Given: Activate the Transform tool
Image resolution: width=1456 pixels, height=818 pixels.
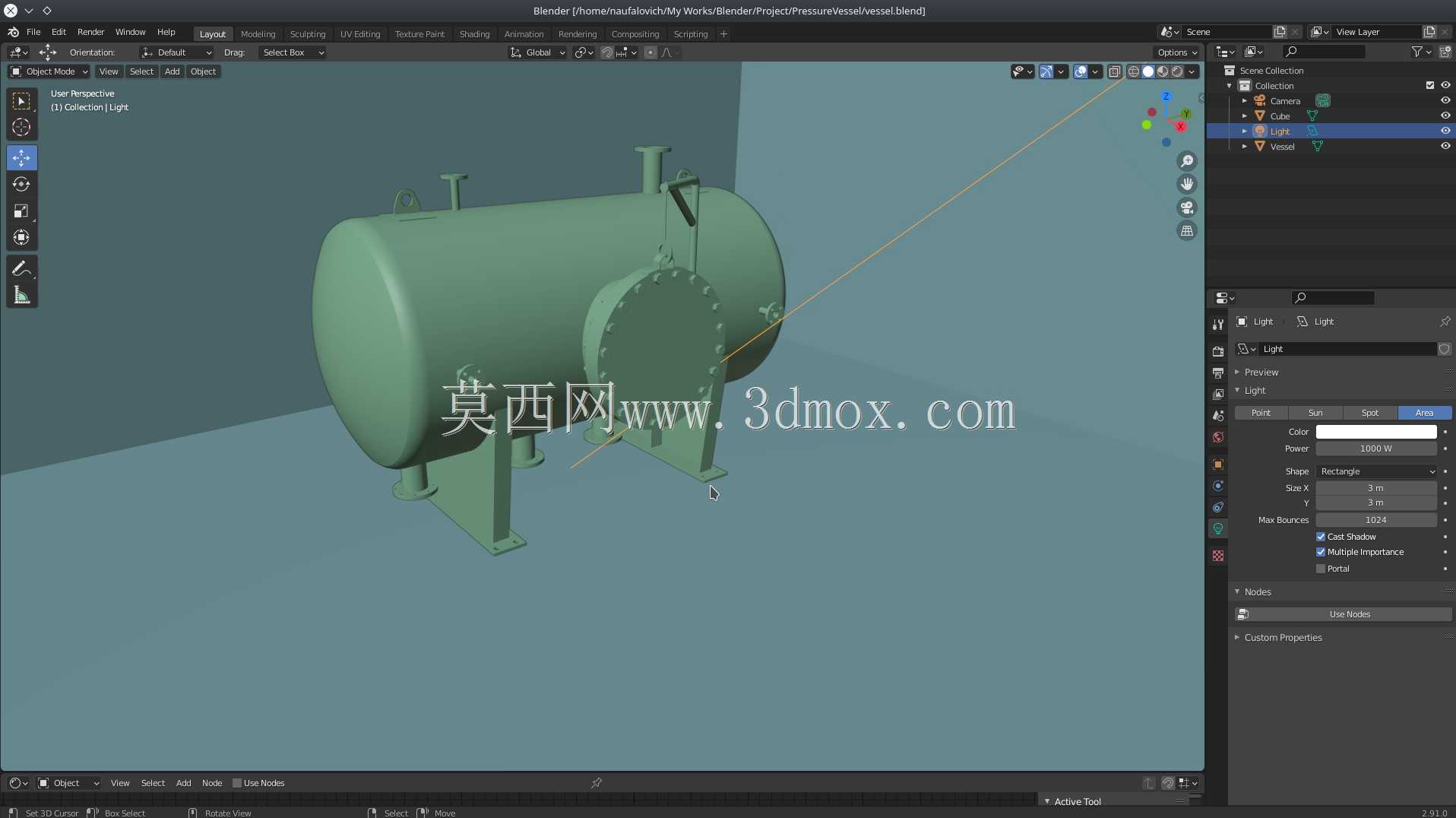Looking at the screenshot, I should pyautogui.click(x=21, y=238).
